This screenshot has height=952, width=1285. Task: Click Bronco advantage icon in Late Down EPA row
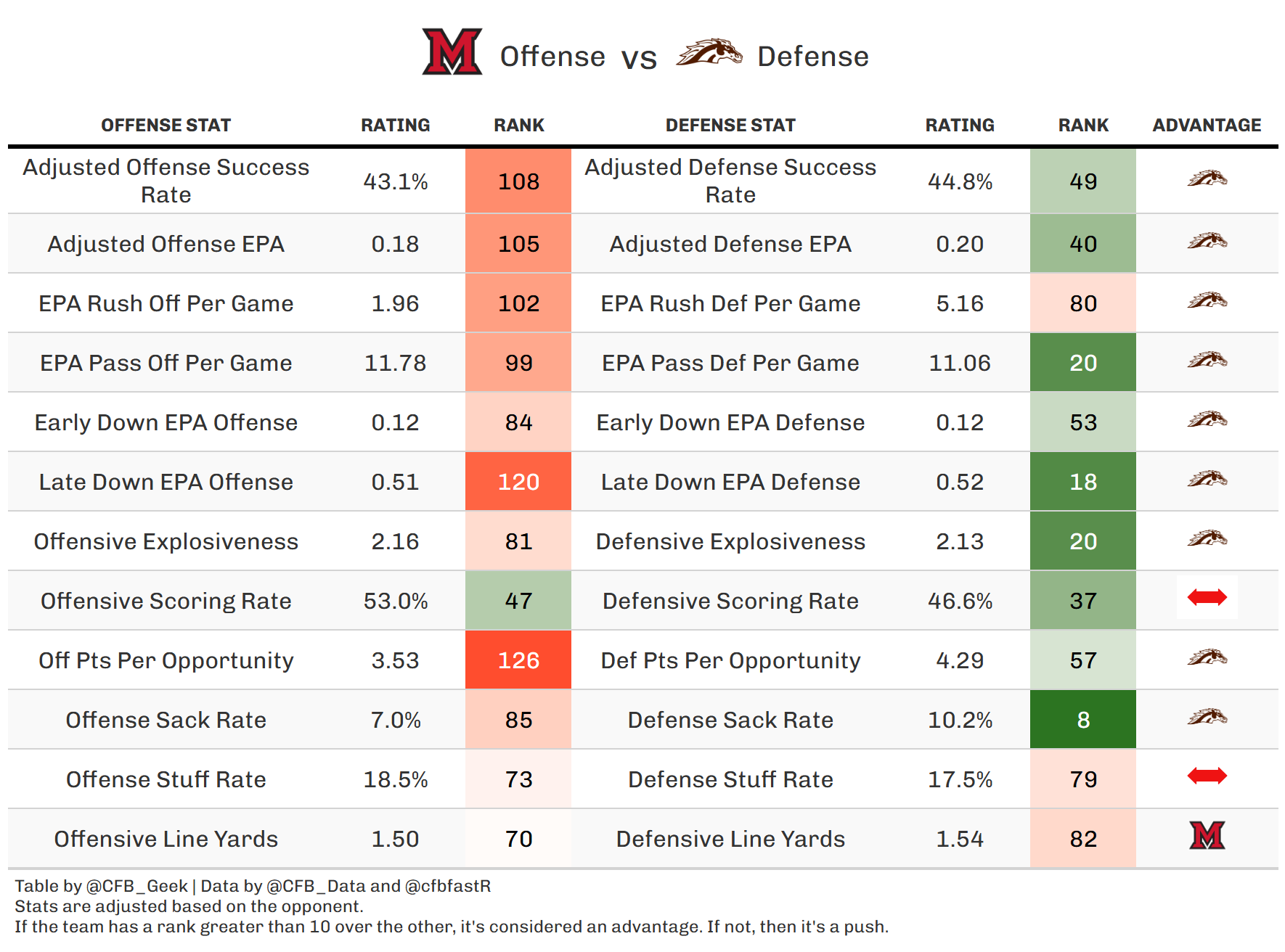(1207, 479)
